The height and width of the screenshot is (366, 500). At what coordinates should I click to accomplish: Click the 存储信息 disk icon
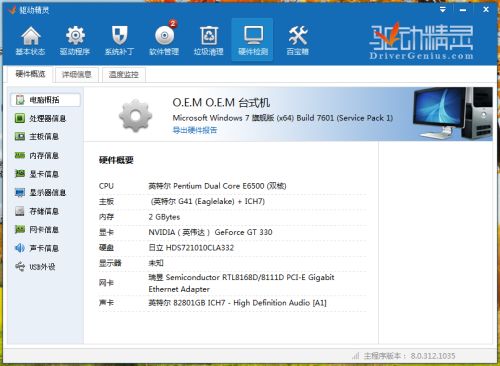coord(20,211)
